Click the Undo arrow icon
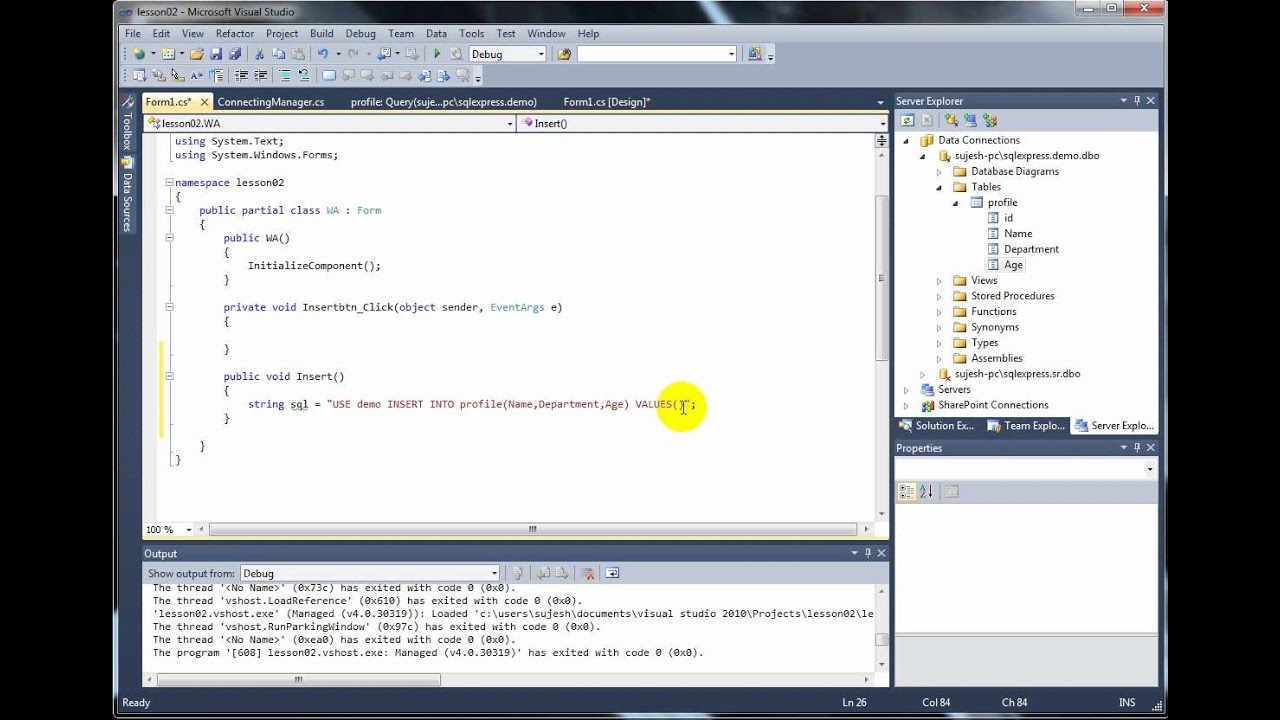Screen dimensions: 1280x720 pos(323,54)
